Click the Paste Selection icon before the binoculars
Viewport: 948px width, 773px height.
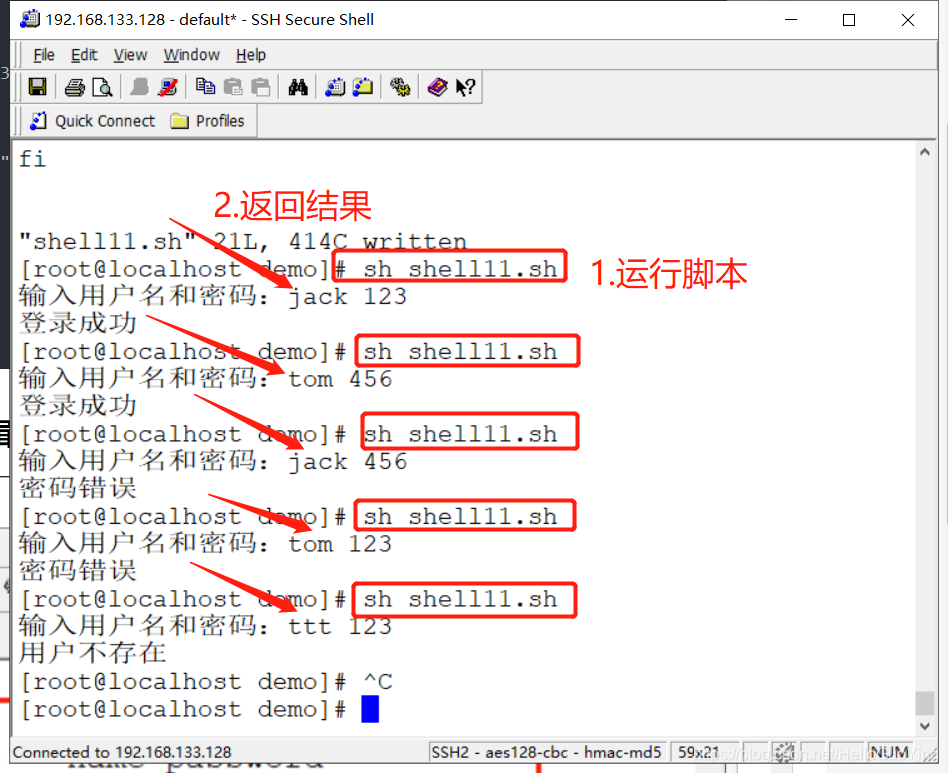(261, 87)
